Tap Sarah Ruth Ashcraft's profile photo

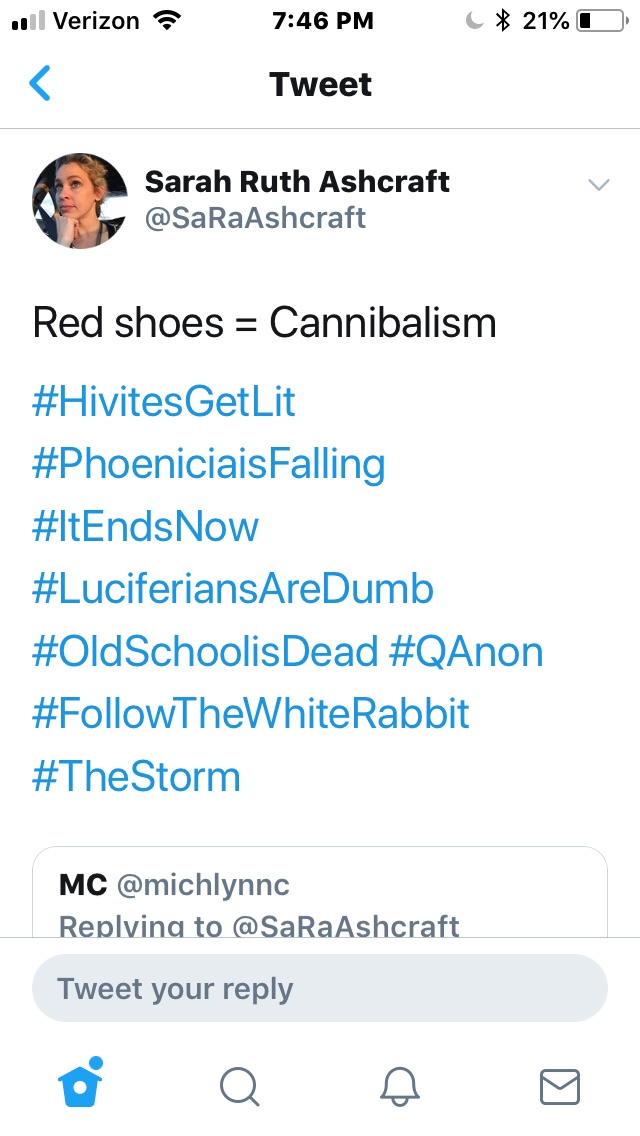coord(80,200)
